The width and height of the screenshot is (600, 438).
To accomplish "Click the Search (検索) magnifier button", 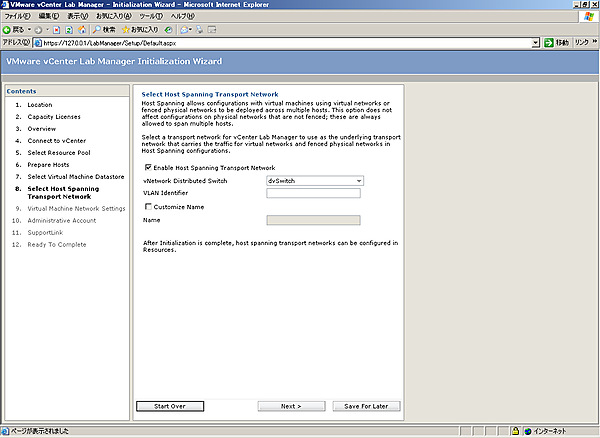I will tap(104, 30).
